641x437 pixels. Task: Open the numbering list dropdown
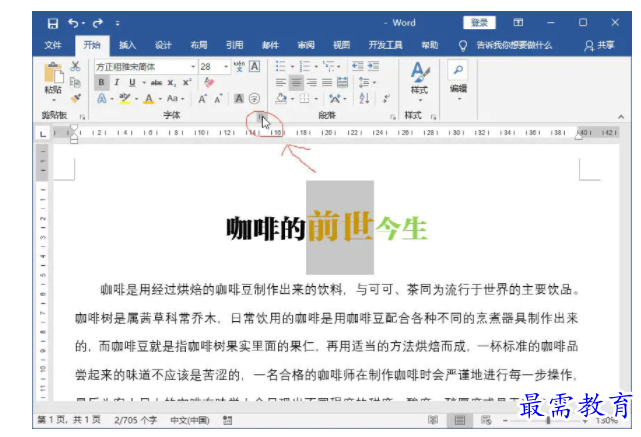tap(316, 66)
